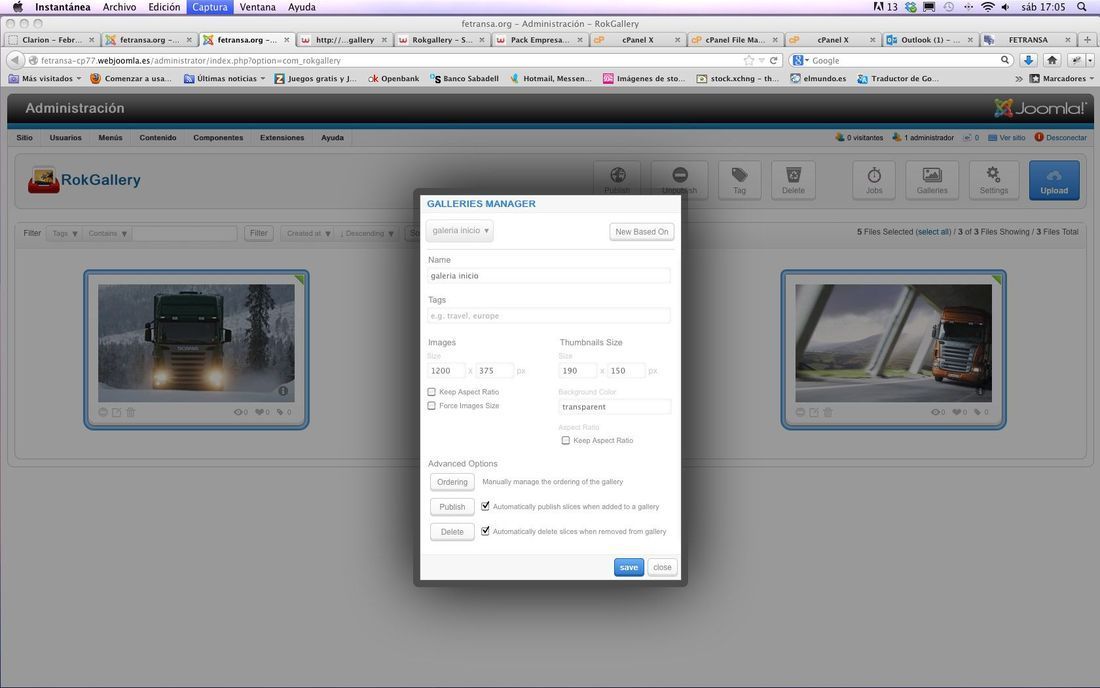Open the Captura menu in the macOS menu bar

210,7
